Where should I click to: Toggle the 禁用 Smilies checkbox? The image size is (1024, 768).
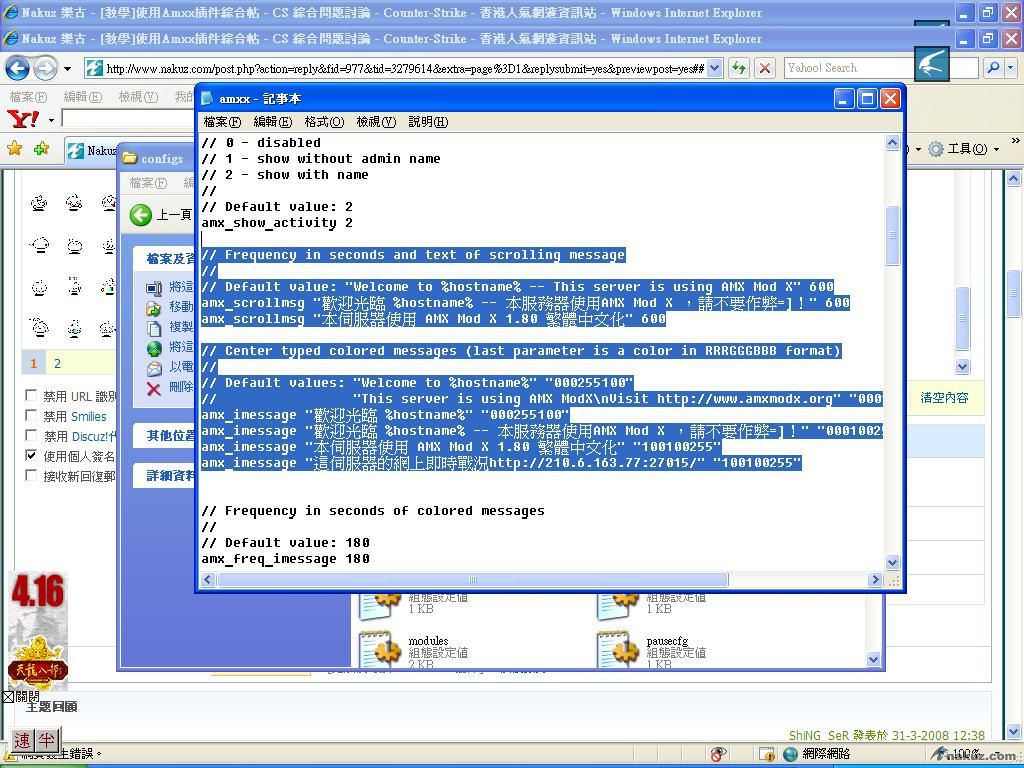[x=31, y=416]
